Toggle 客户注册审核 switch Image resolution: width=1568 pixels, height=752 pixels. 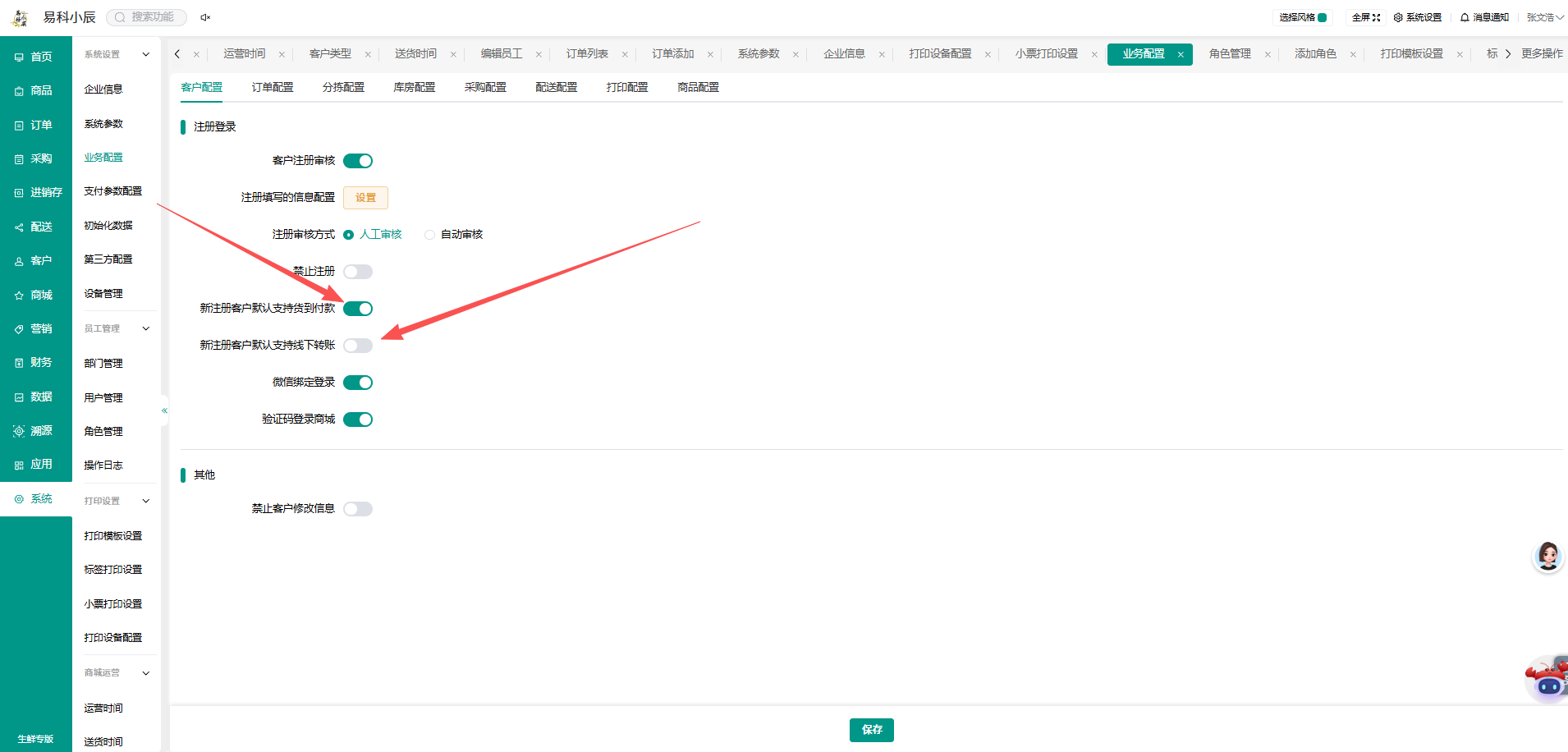click(358, 161)
